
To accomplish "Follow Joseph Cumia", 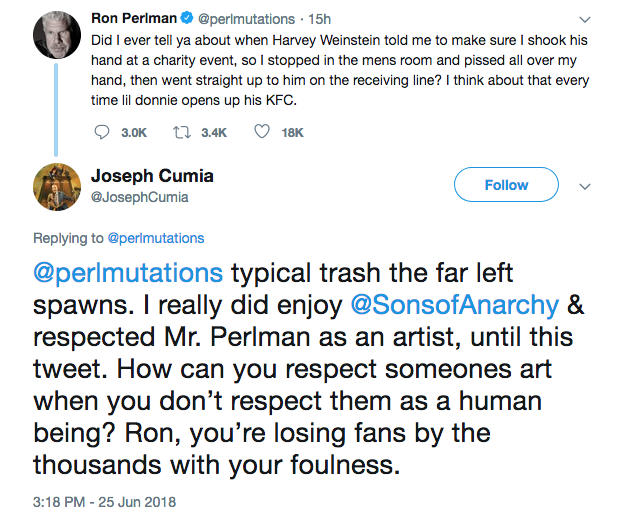I will pos(505,185).
